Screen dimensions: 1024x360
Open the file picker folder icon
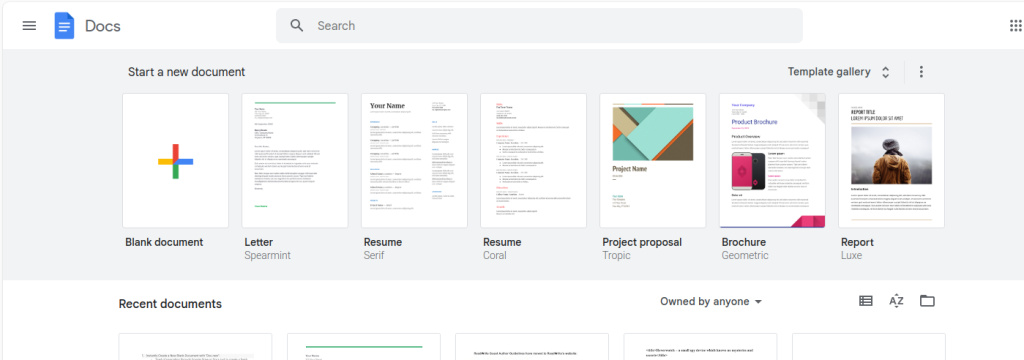click(x=927, y=301)
